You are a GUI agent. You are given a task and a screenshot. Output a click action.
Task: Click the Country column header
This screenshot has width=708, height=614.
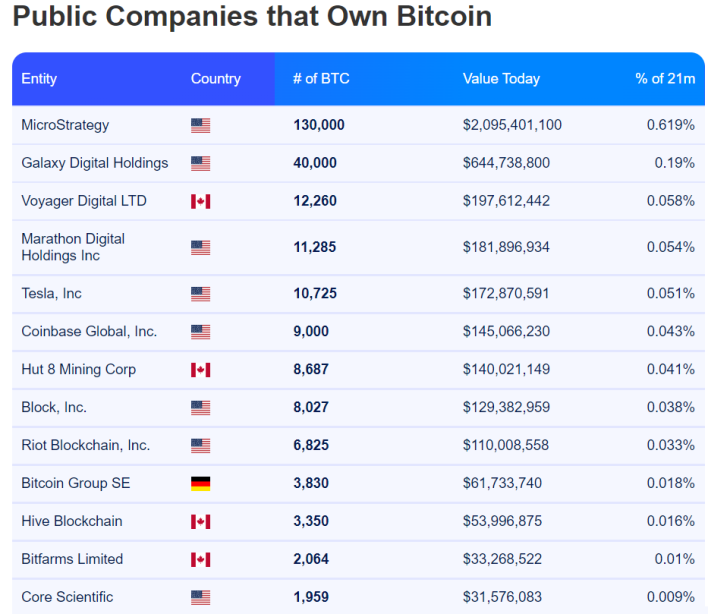coord(215,79)
